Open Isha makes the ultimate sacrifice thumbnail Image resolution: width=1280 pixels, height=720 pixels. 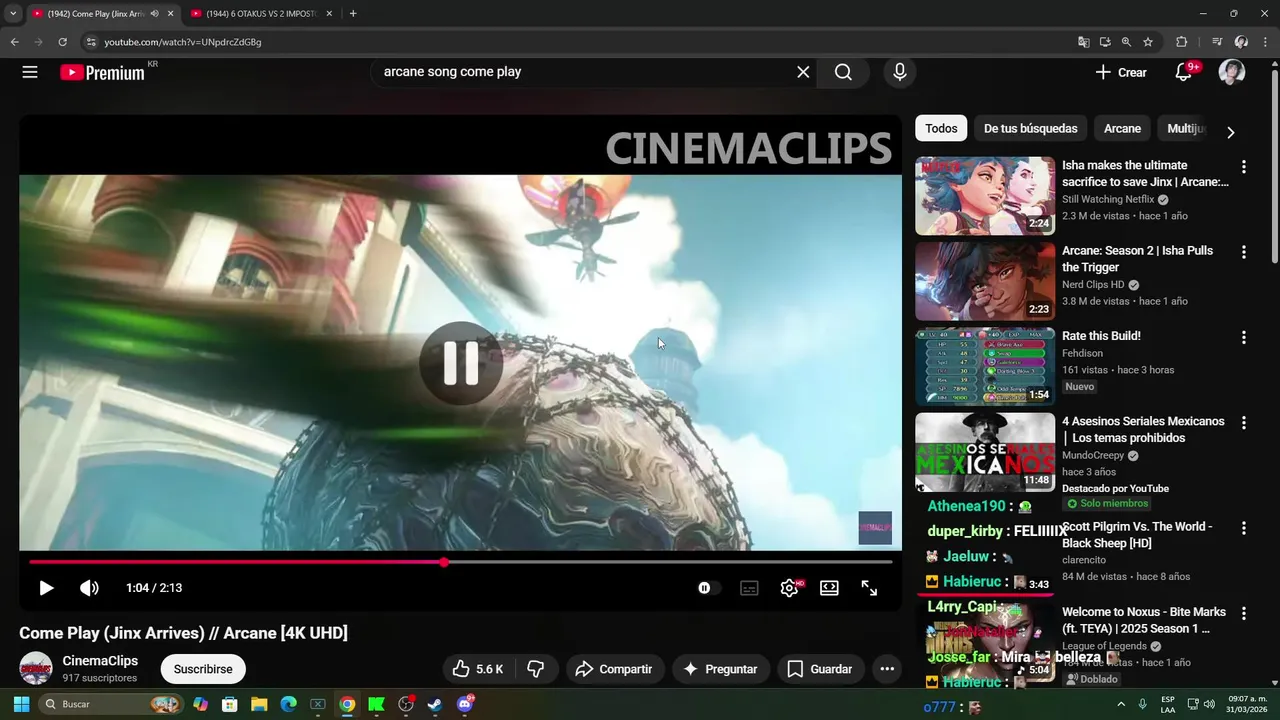tap(985, 195)
